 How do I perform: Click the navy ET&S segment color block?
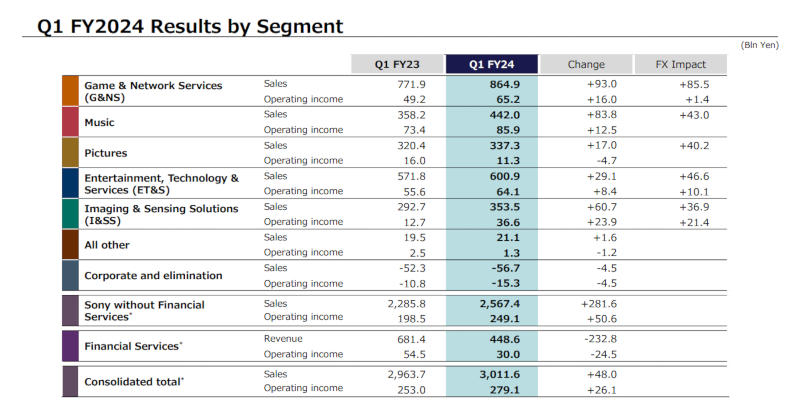[x=70, y=184]
